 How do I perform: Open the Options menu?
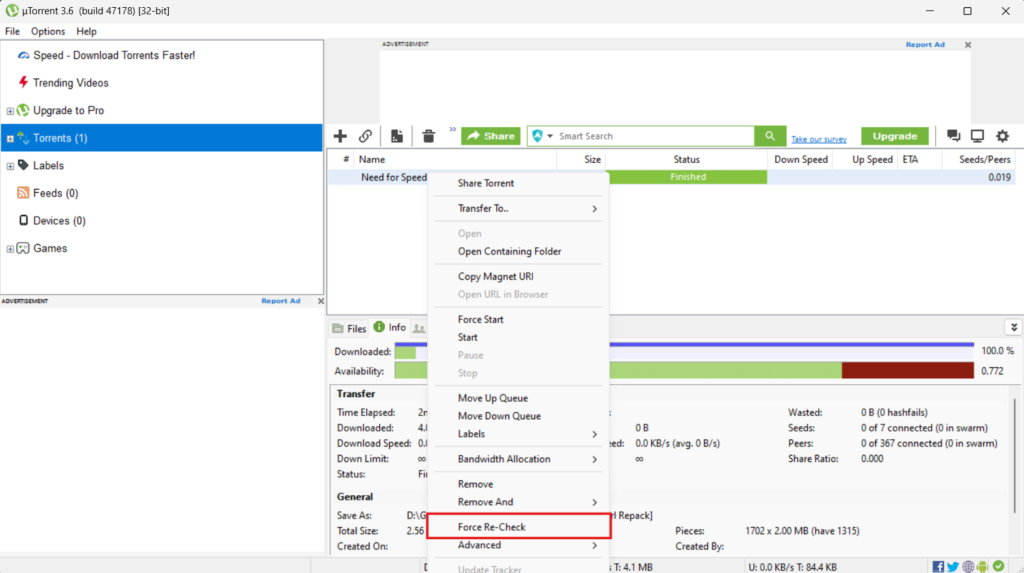[x=48, y=31]
